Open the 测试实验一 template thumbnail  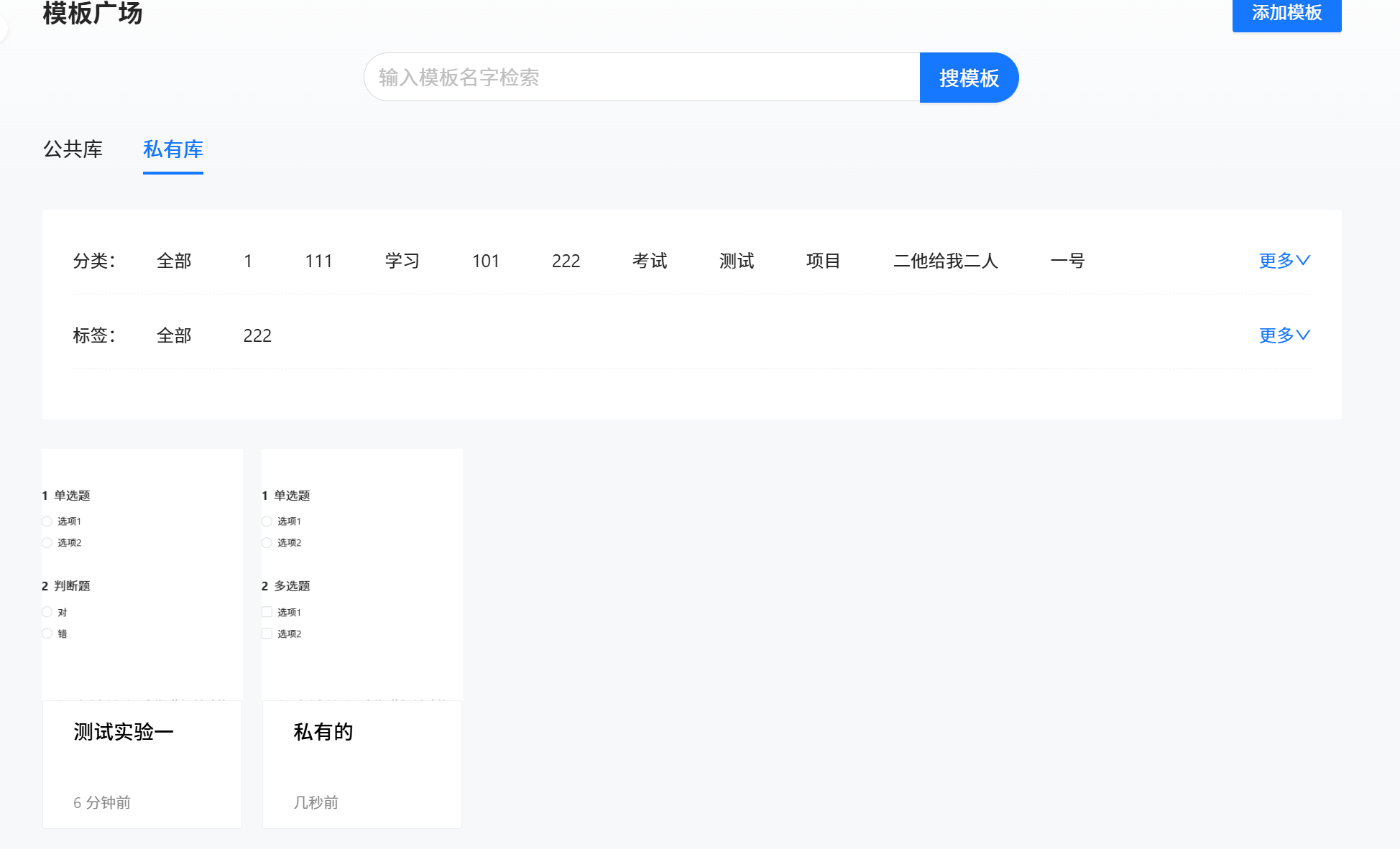(x=142, y=575)
